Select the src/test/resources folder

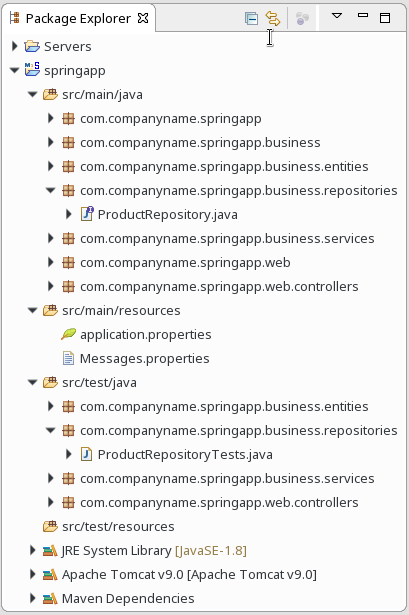click(118, 526)
